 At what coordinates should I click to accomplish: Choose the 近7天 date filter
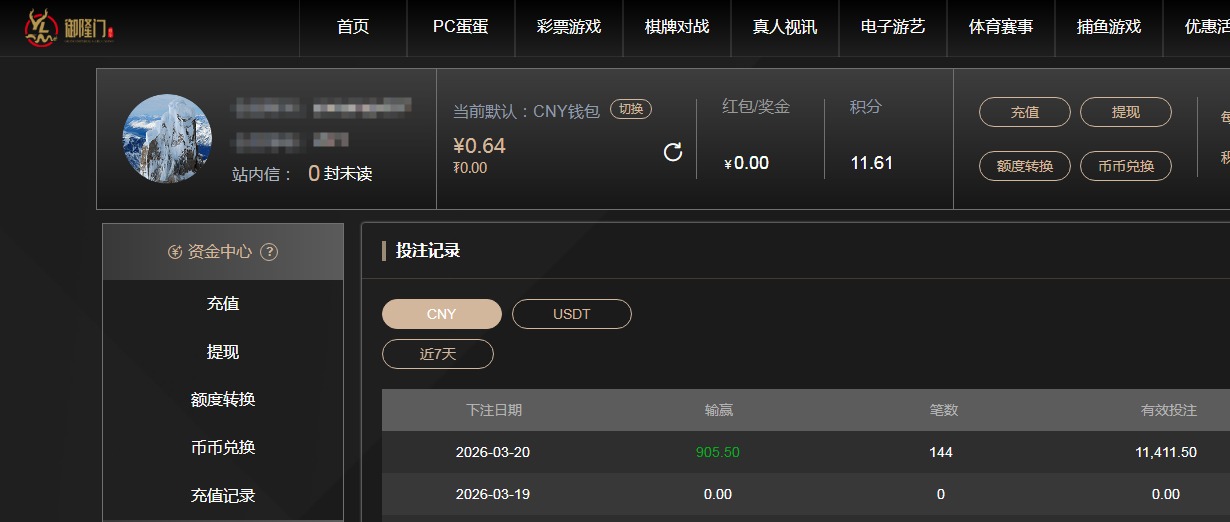pyautogui.click(x=438, y=354)
